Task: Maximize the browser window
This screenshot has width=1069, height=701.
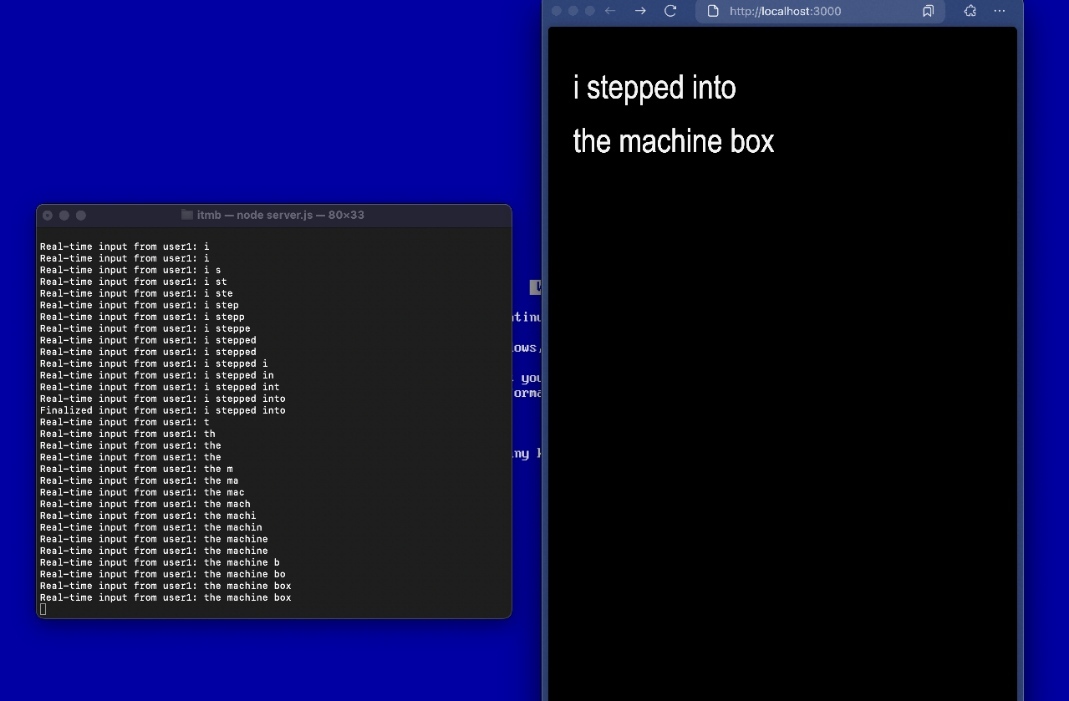Action: (x=590, y=11)
